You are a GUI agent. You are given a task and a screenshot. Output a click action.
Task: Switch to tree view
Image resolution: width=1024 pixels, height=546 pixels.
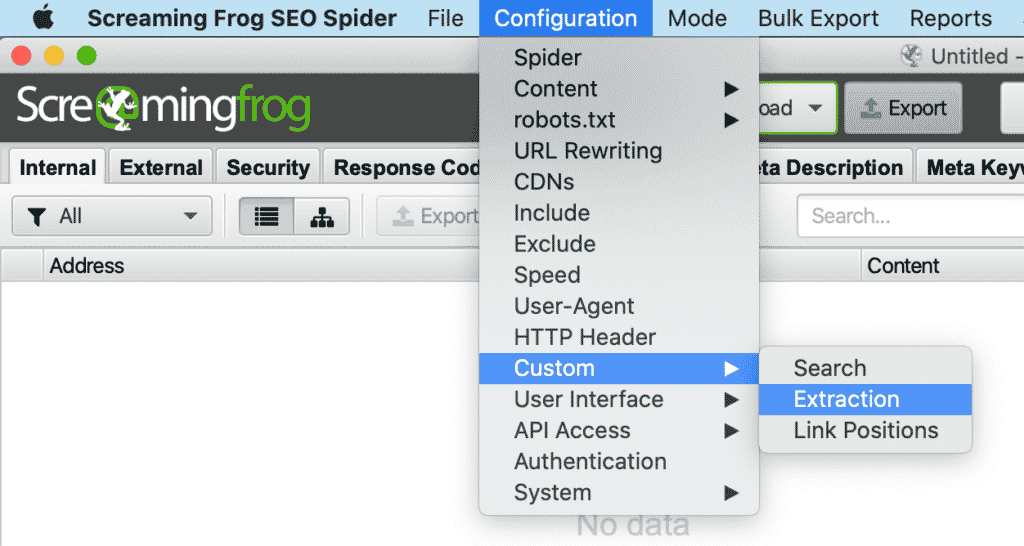click(x=322, y=216)
